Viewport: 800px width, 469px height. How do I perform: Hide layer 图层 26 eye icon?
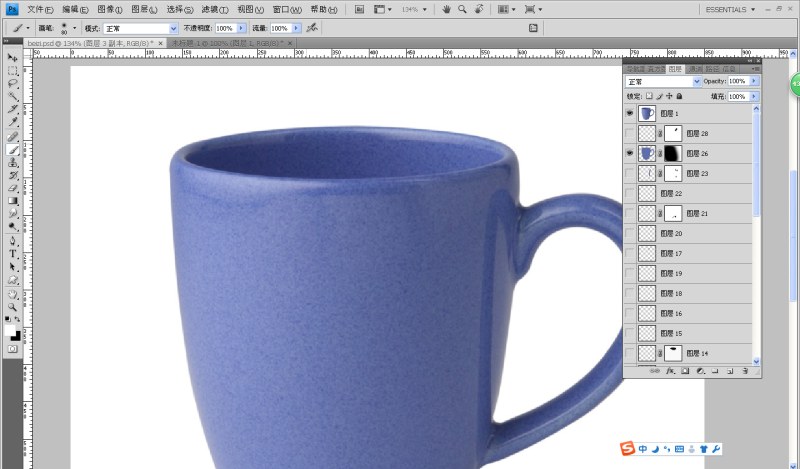(x=630, y=153)
